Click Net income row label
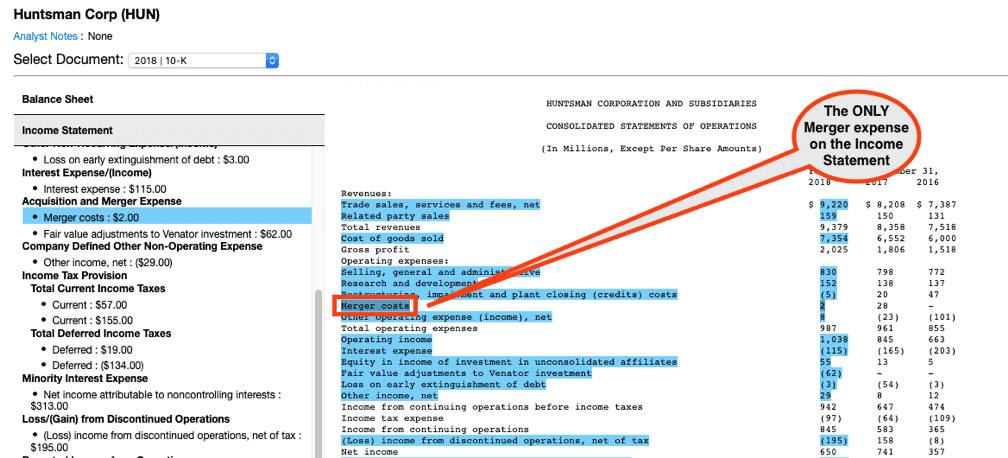Screen dimensions: 1008x458 [369, 452]
